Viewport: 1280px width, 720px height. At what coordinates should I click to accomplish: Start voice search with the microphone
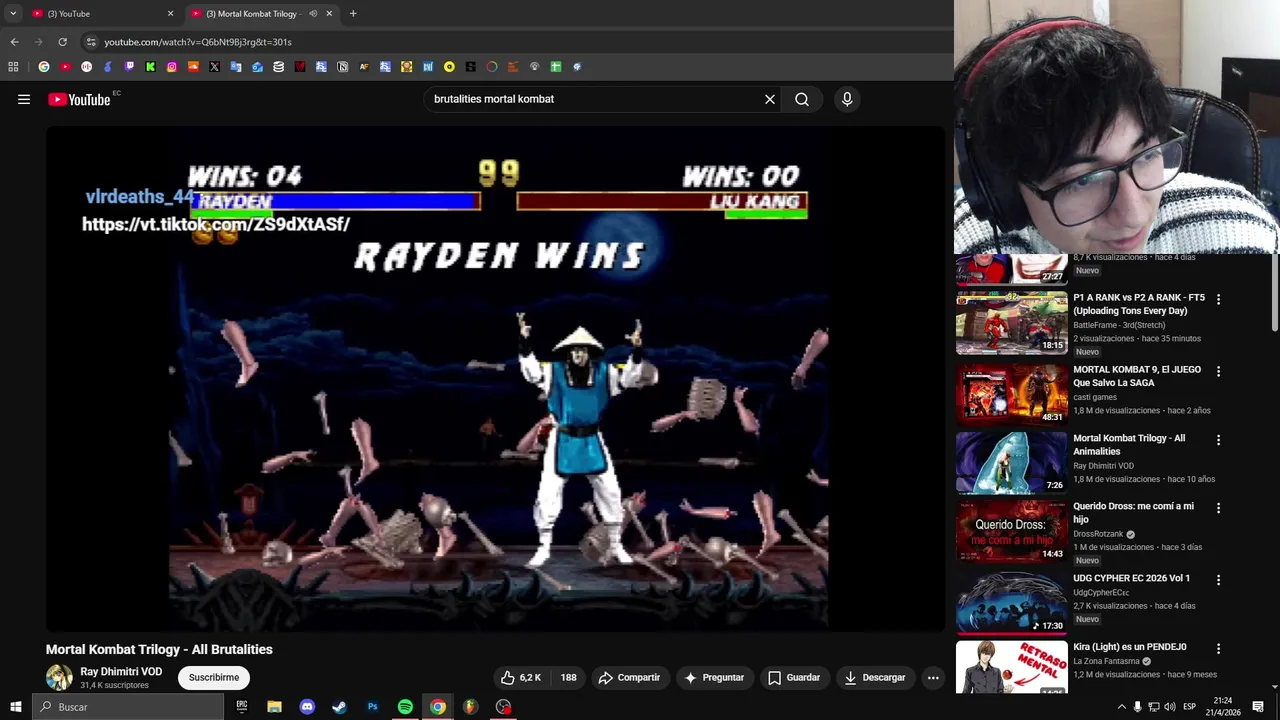point(847,99)
